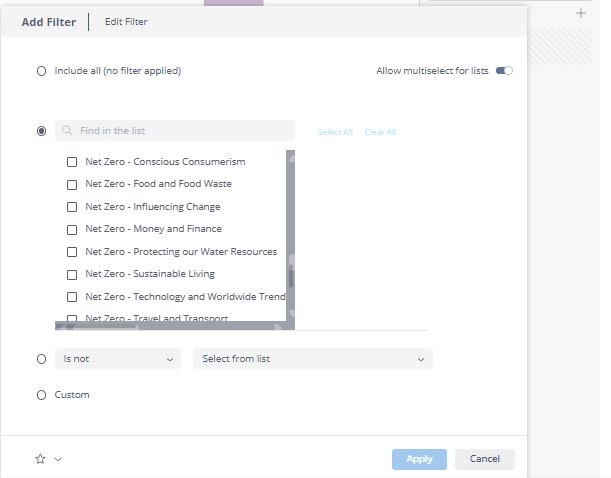611x478 pixels.
Task: Click the Select All link
Action: (x=335, y=132)
